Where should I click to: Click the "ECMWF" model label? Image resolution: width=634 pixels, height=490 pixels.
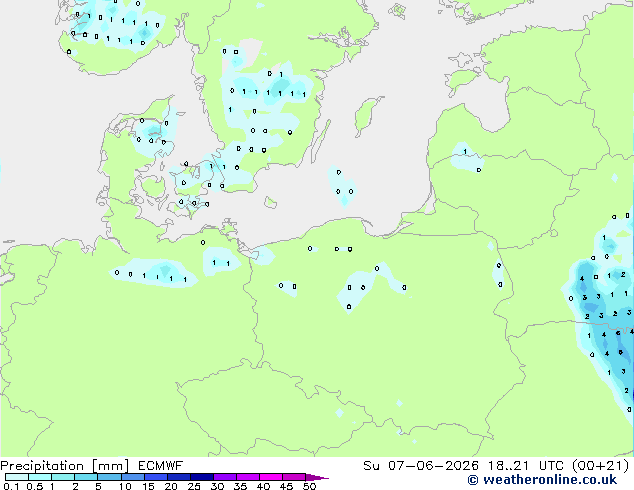pos(160,466)
